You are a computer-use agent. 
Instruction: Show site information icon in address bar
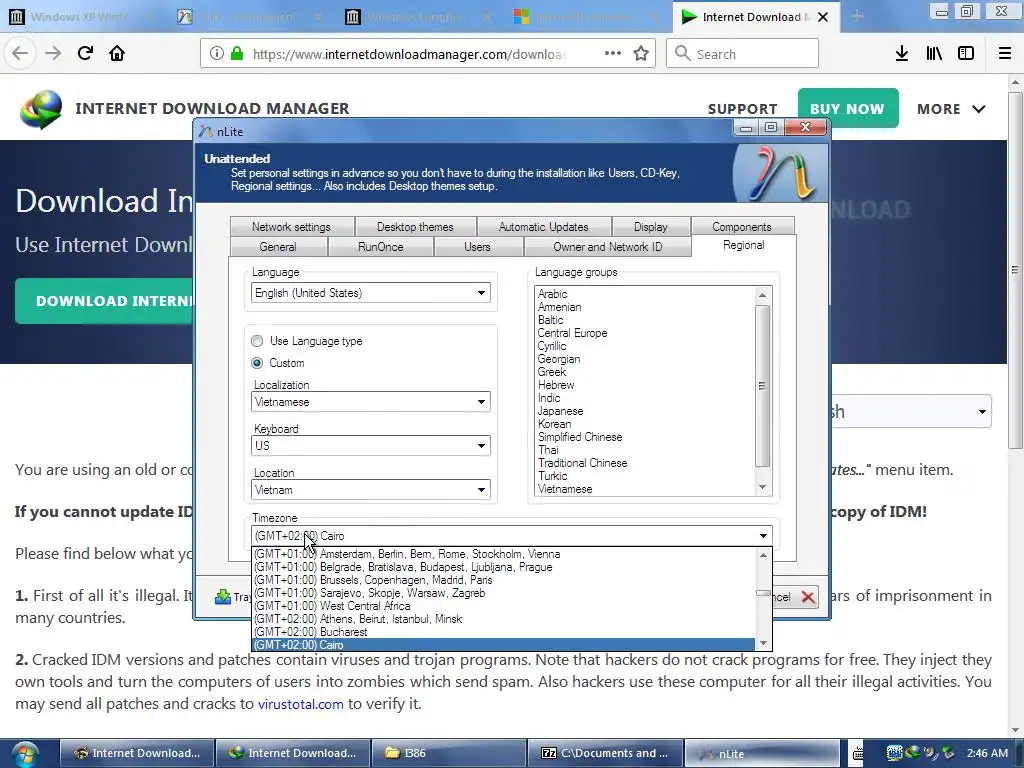[x=217, y=54]
